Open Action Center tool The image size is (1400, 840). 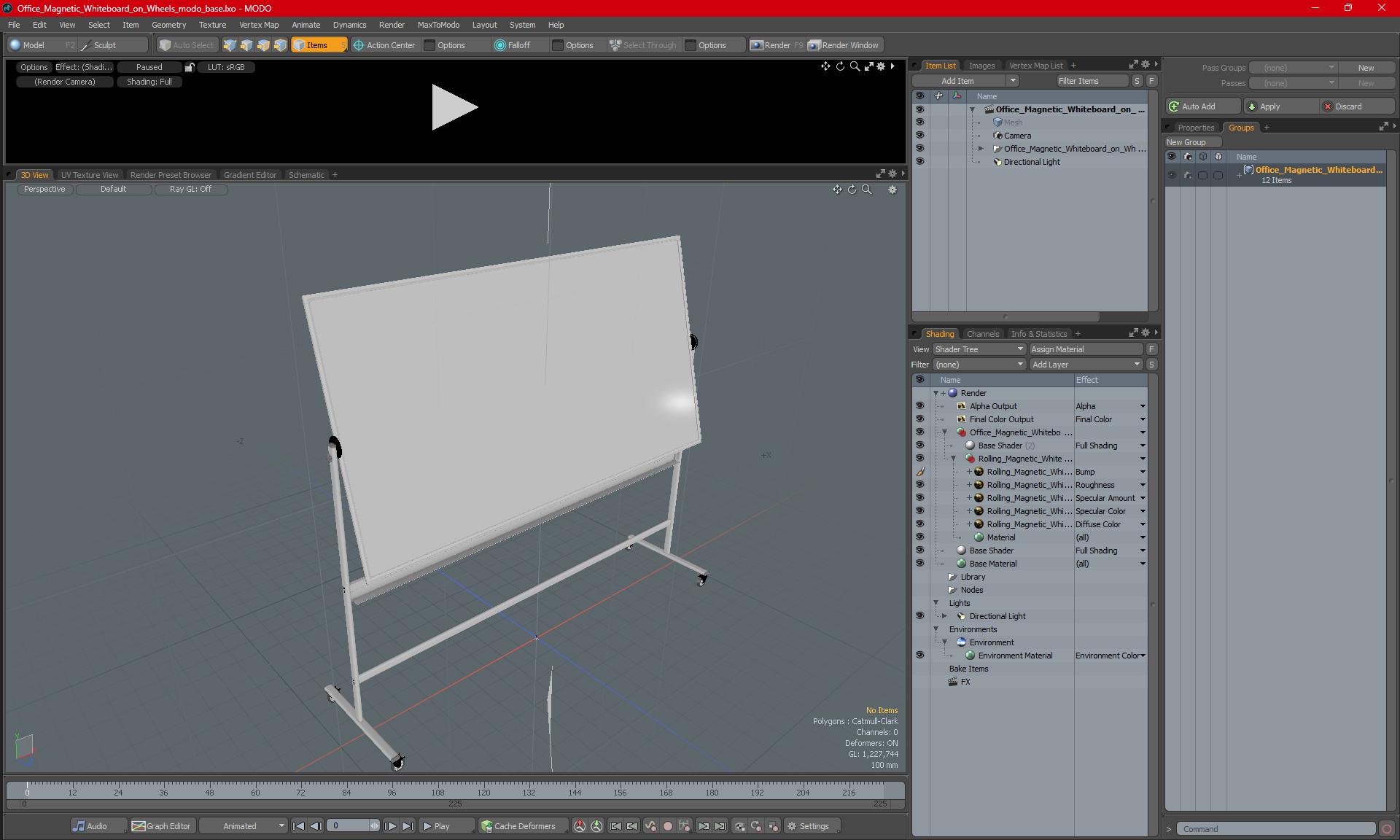384,45
